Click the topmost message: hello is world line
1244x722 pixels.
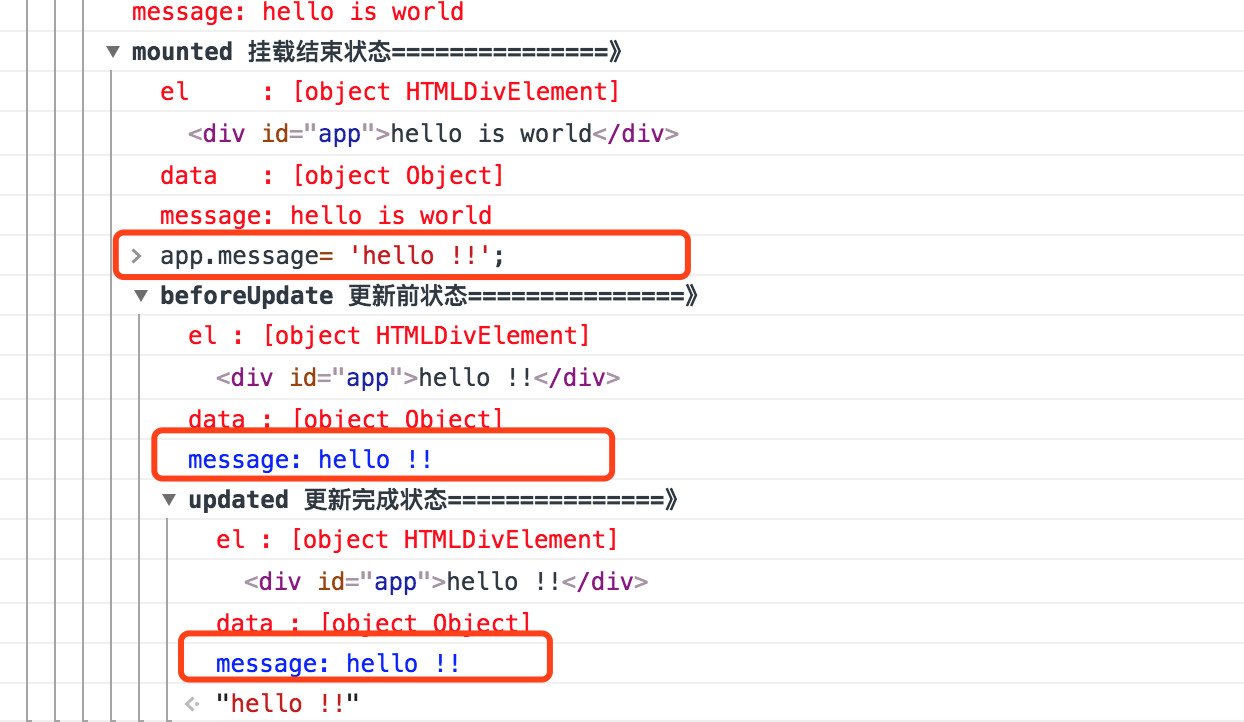[298, 12]
